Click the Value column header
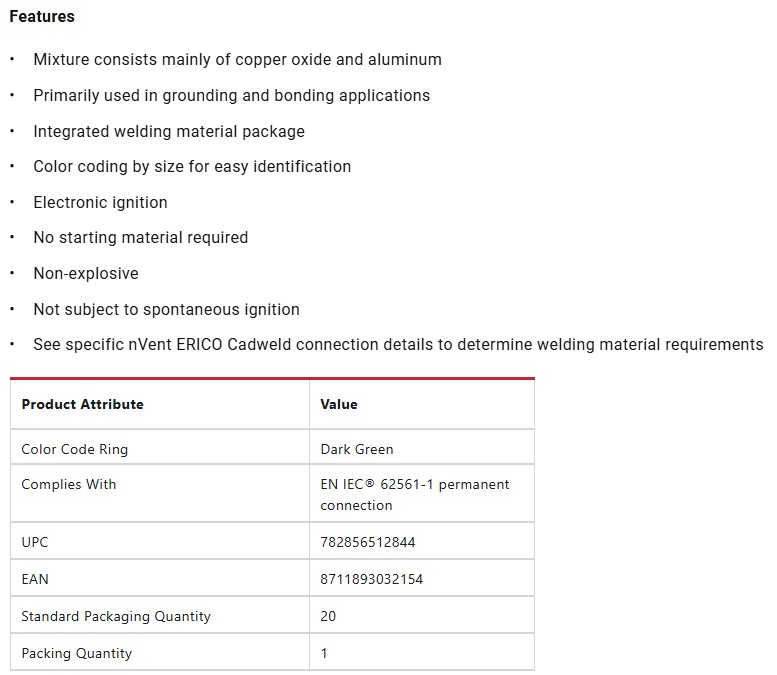 339,404
